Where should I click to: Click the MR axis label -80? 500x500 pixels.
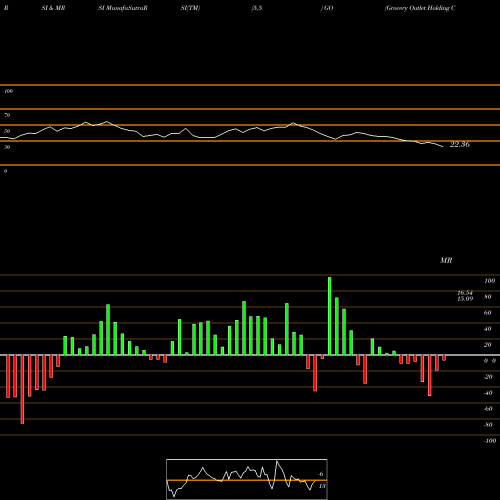pos(488,425)
